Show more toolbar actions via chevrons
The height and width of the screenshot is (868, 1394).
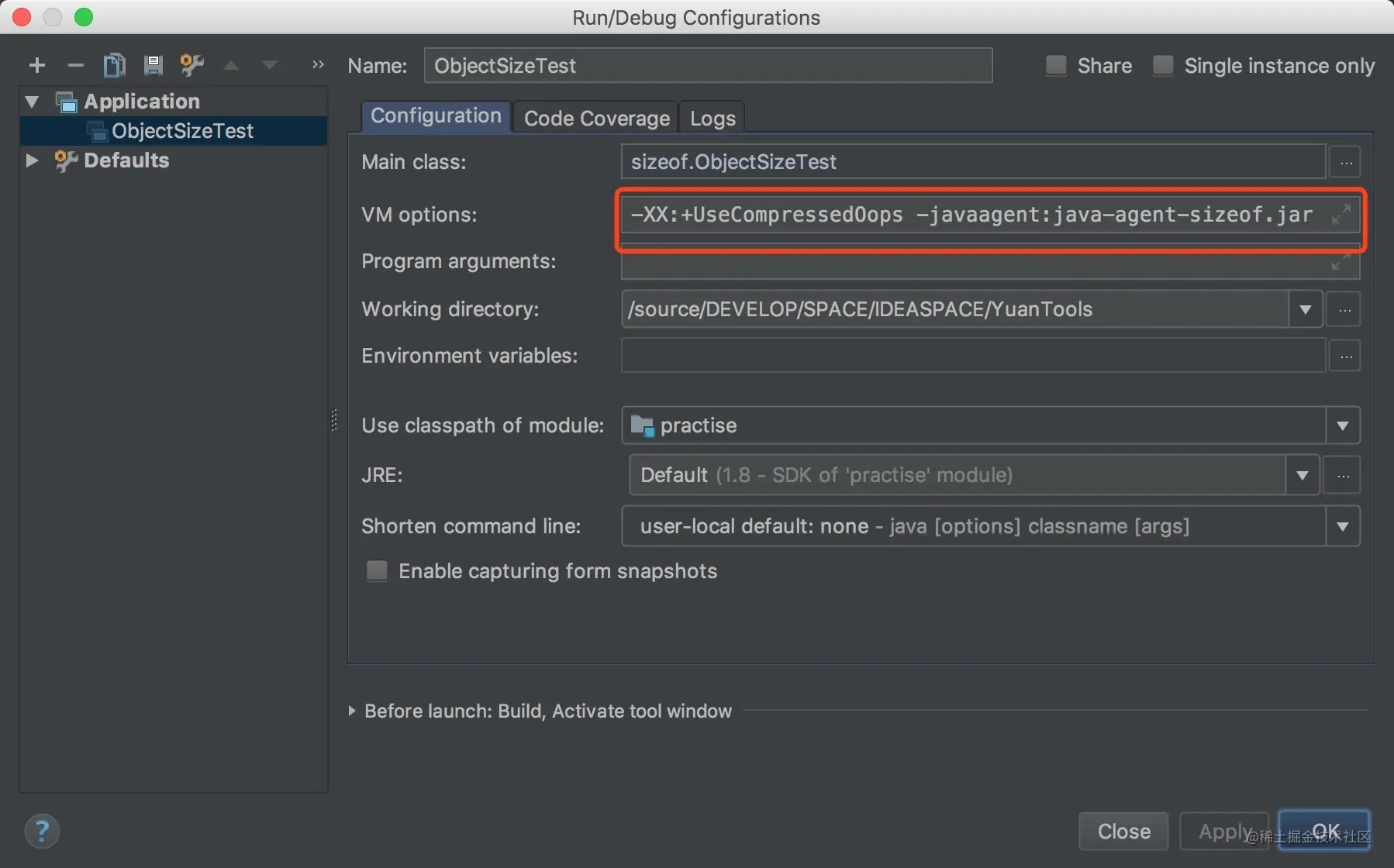pyautogui.click(x=317, y=64)
